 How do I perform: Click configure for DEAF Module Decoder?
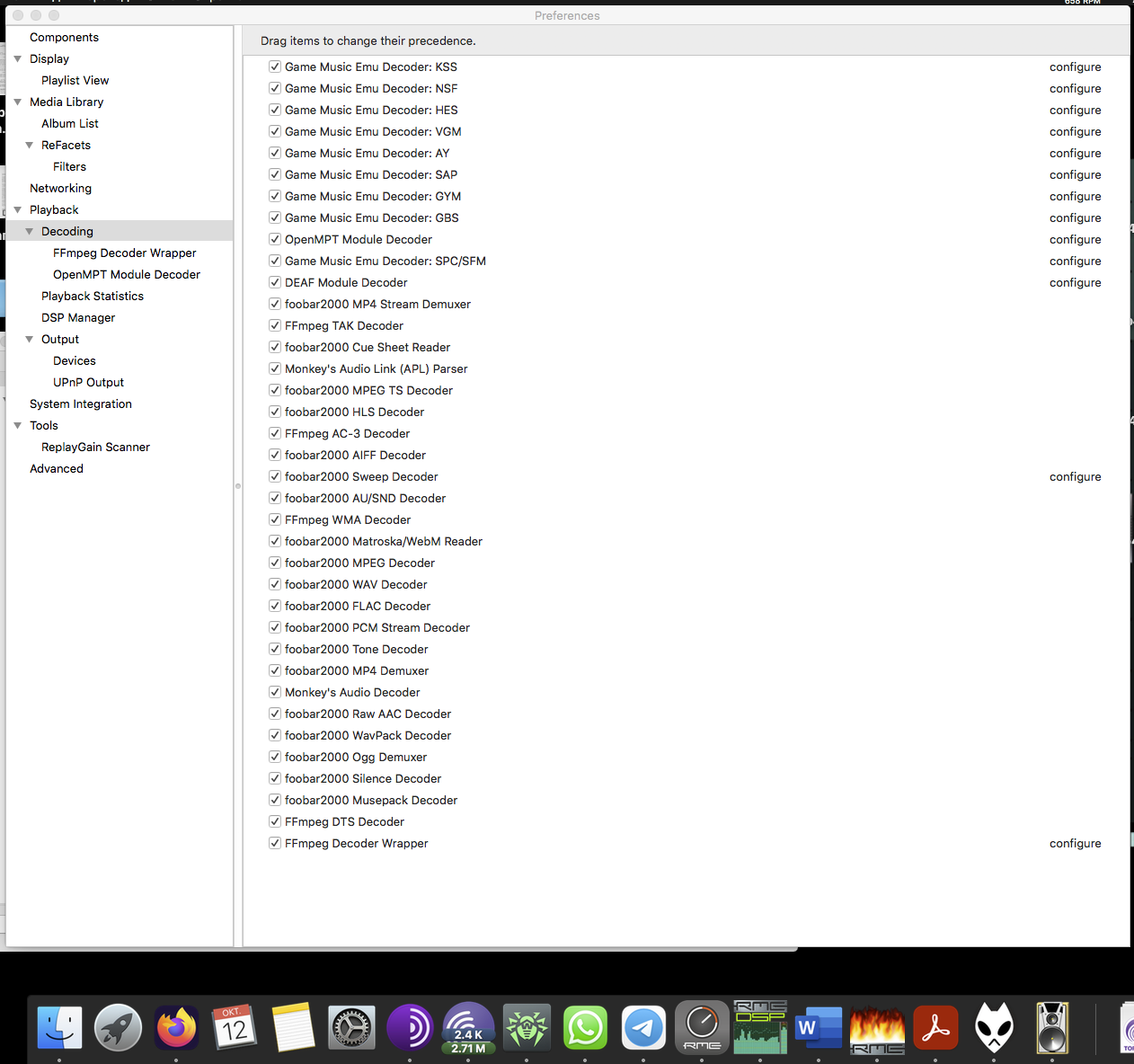pos(1075,282)
